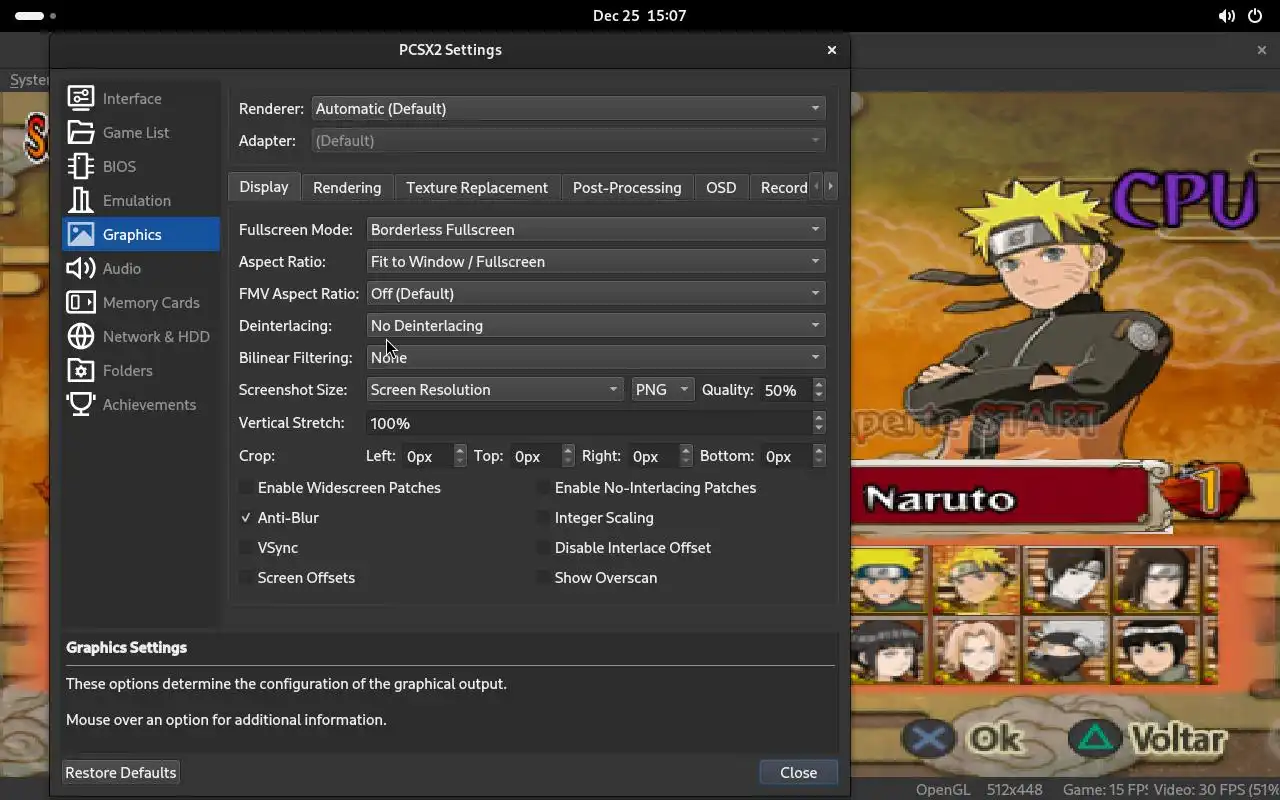This screenshot has height=800, width=1280.
Task: Open the PNG screenshot format dropdown
Action: (663, 389)
